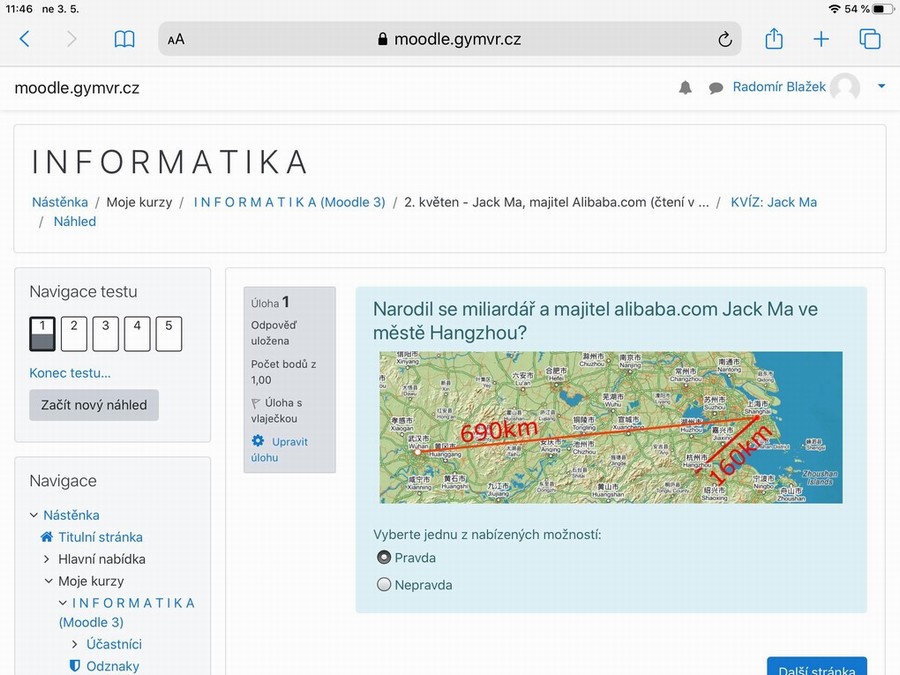
Task: Click the Titulní stránka home icon
Action: [x=47, y=537]
